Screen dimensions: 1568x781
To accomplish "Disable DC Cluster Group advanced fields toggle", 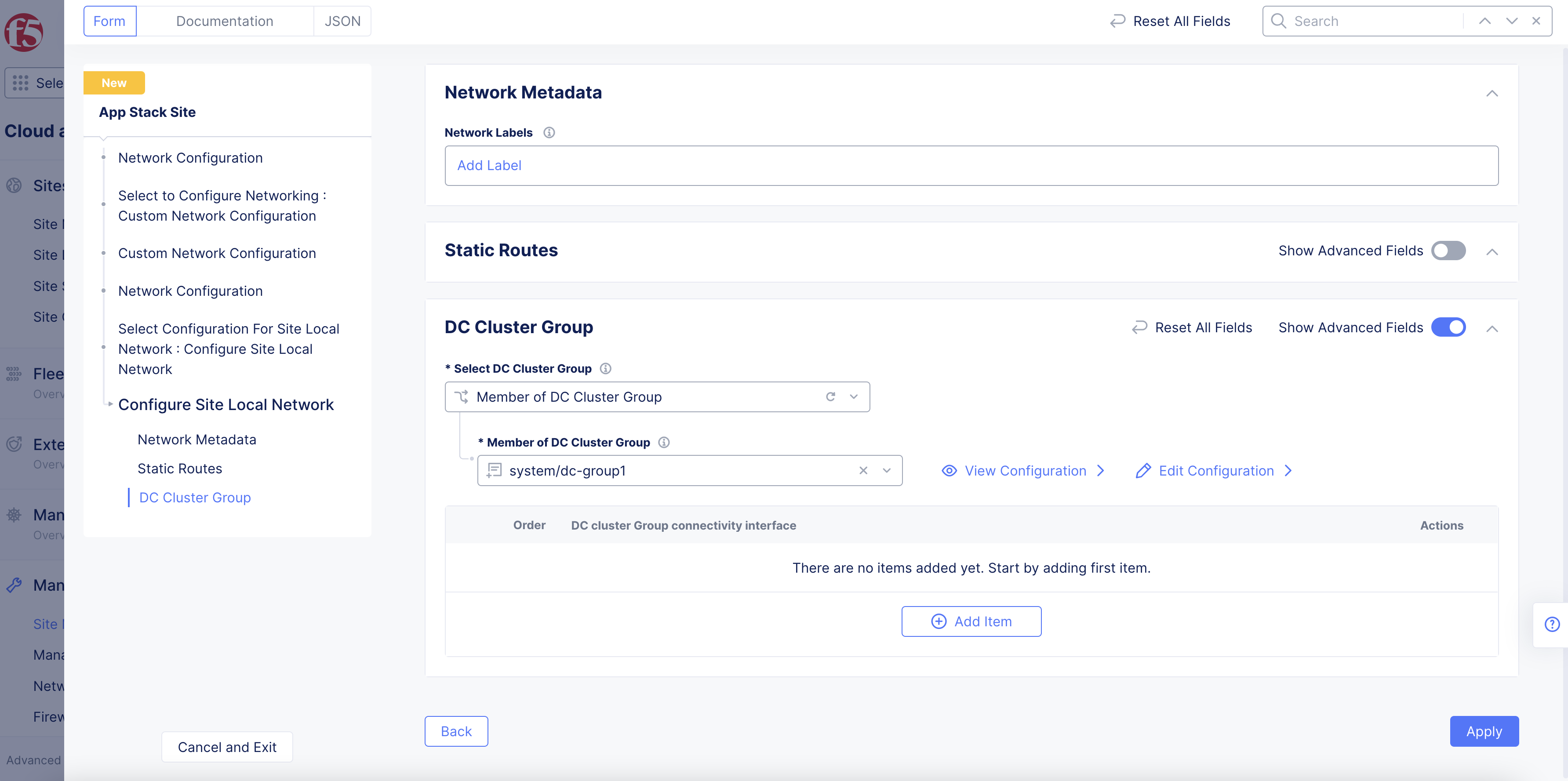I will [x=1448, y=327].
